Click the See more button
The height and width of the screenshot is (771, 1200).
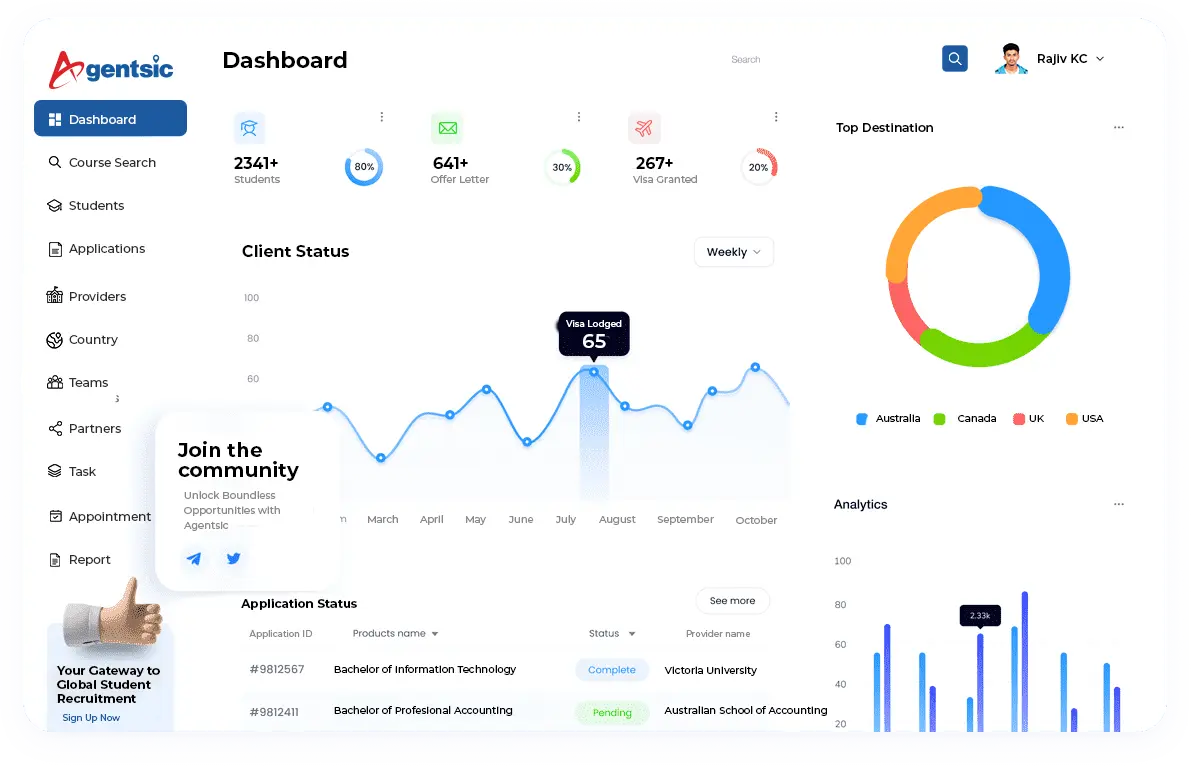(732, 601)
